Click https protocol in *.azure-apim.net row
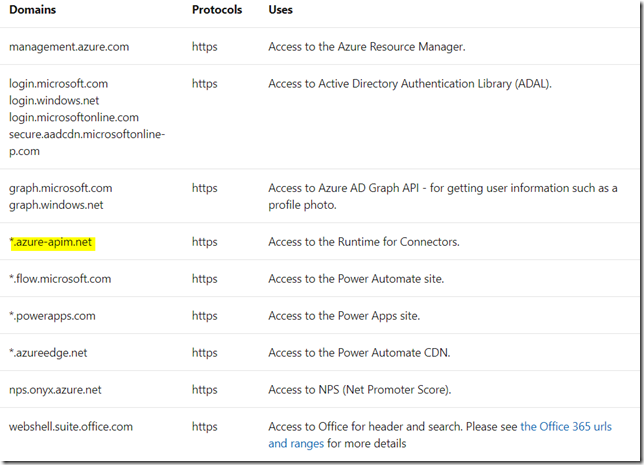 click(x=205, y=242)
